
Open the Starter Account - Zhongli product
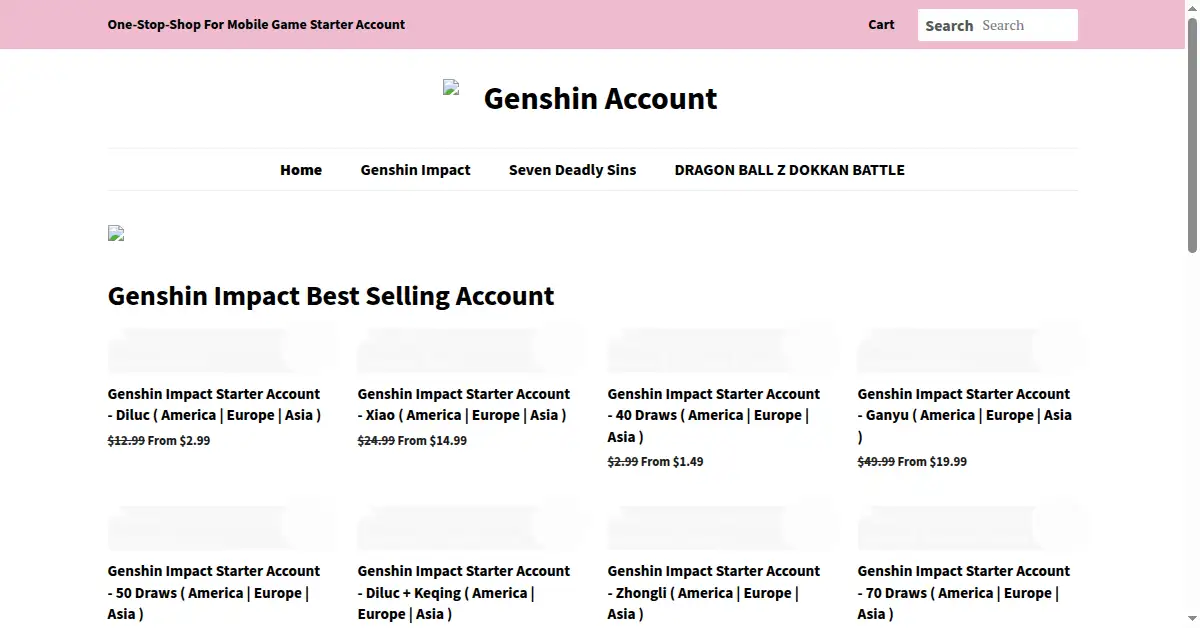pos(714,592)
